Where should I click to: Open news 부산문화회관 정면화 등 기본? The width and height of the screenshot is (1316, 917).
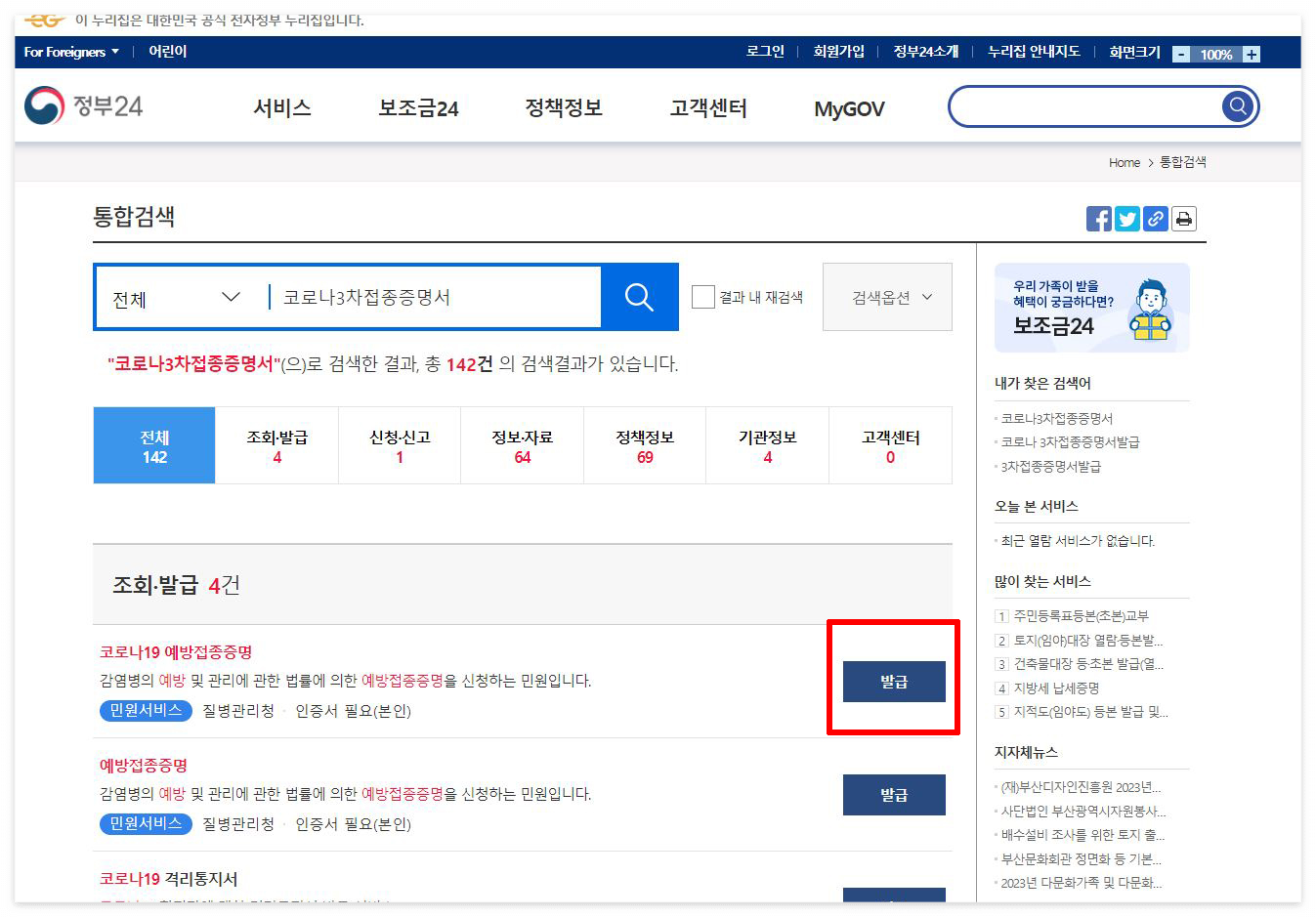click(1081, 859)
